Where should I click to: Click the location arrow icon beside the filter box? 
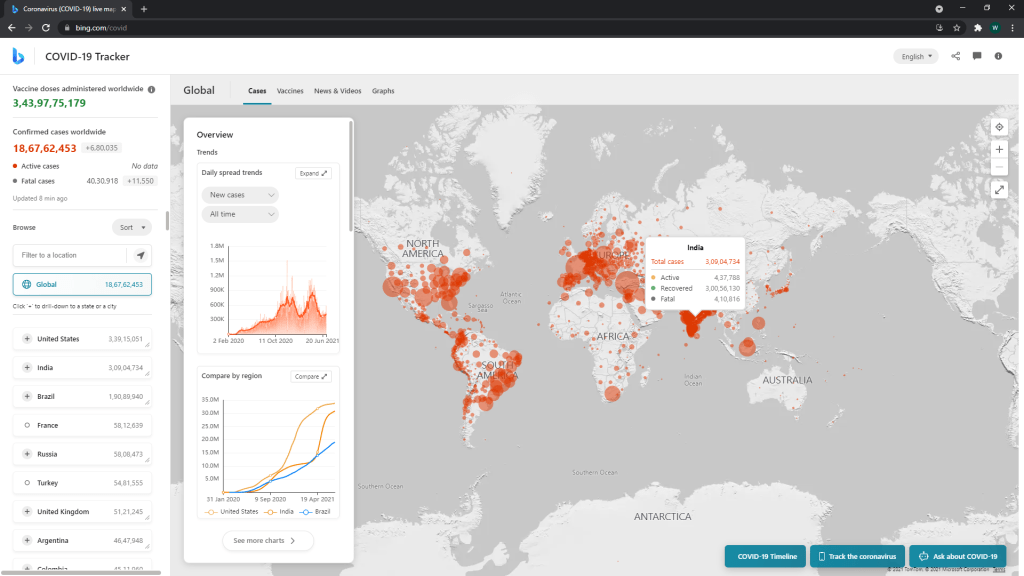tap(141, 255)
